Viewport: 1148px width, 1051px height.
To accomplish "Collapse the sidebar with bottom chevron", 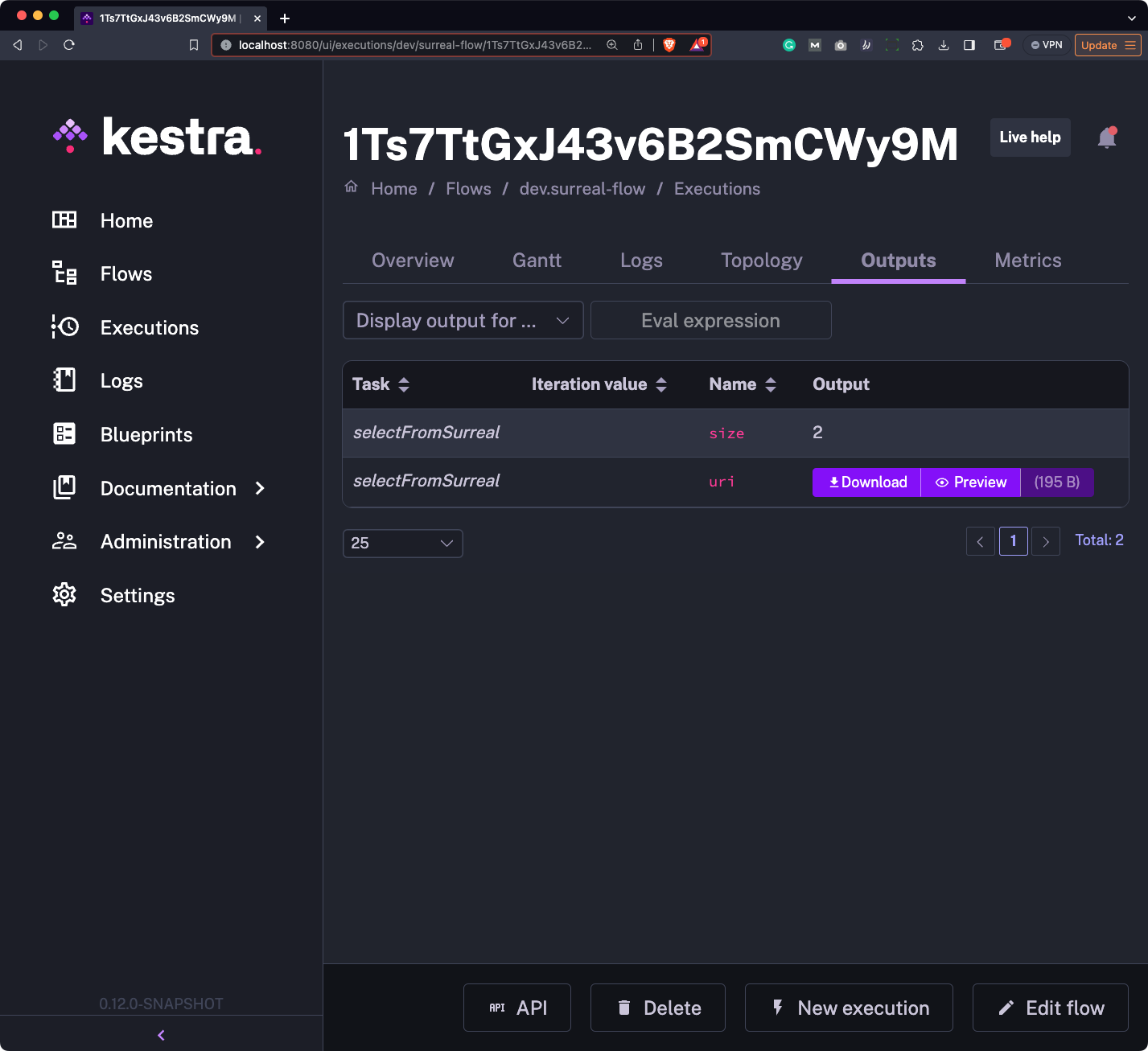I will click(161, 1035).
